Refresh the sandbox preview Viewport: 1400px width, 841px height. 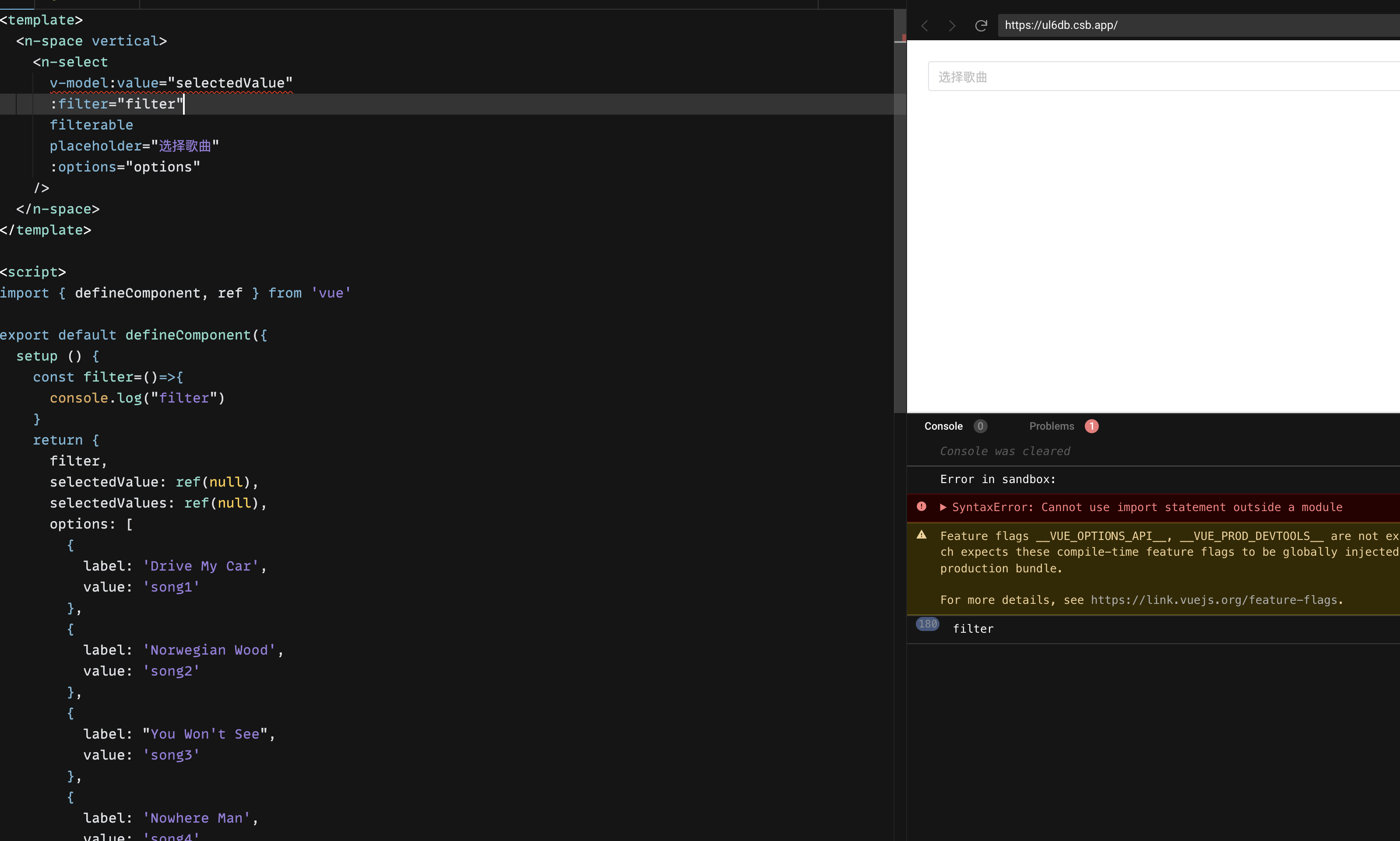(981, 25)
